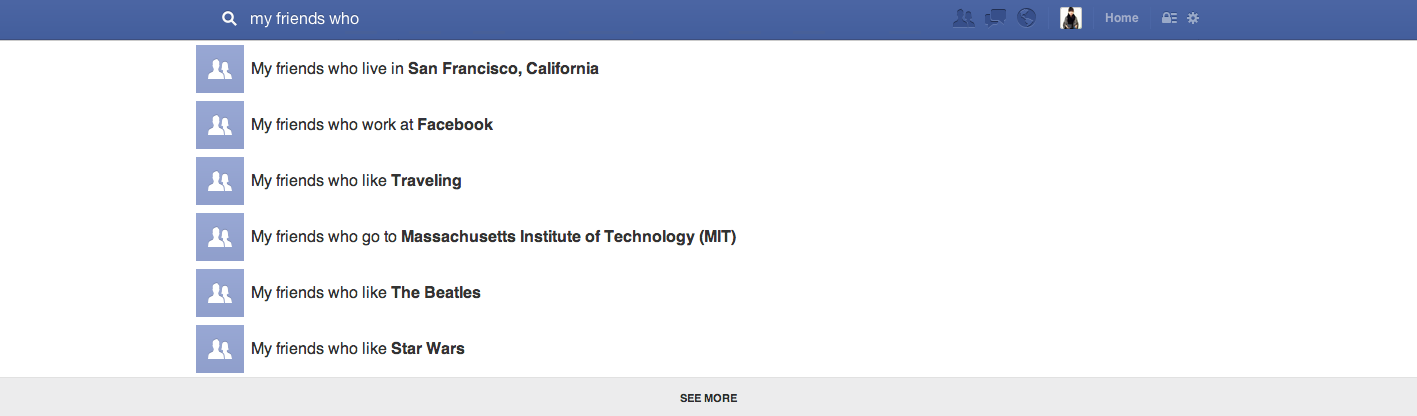The width and height of the screenshot is (1417, 416).
Task: Choose friends who go to MIT suggestion
Action: pyautogui.click(x=493, y=237)
